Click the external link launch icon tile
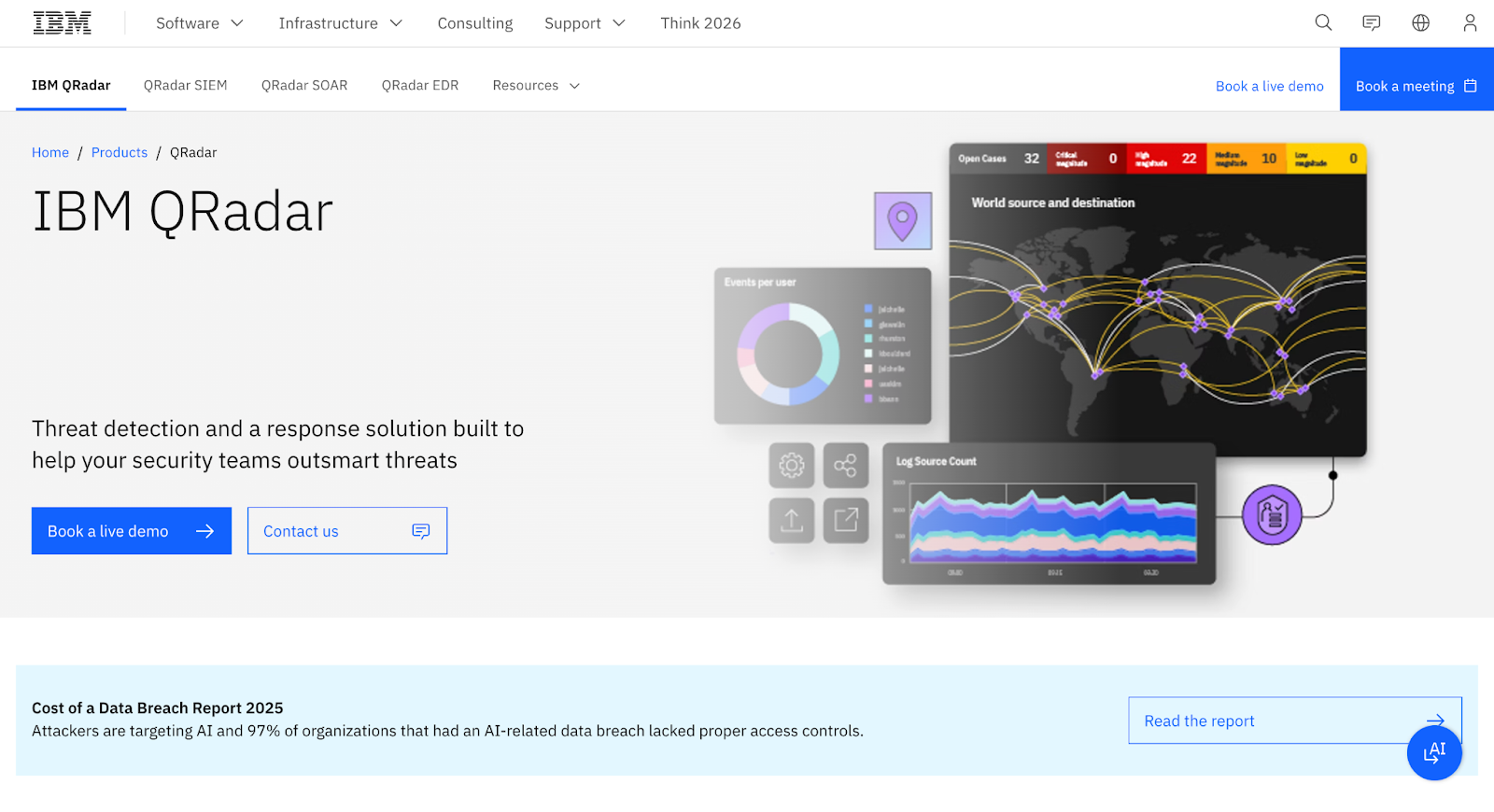 pyautogui.click(x=846, y=520)
